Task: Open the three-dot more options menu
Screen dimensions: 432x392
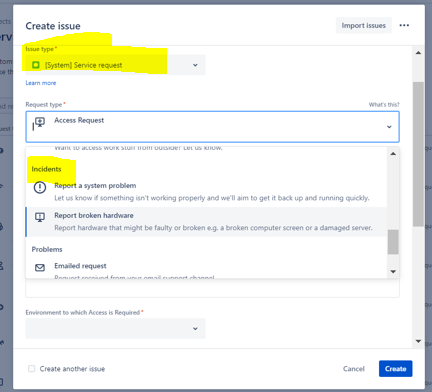Action: [x=404, y=25]
